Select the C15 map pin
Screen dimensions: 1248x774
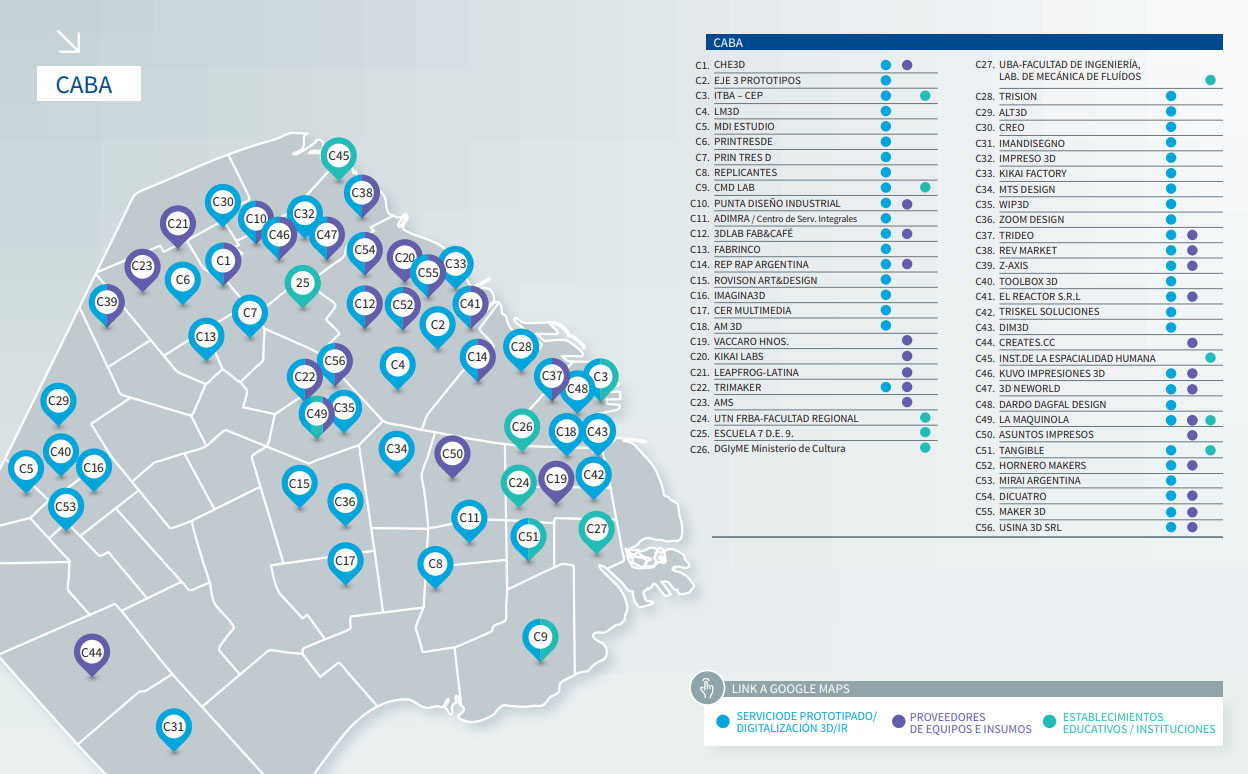click(x=299, y=486)
